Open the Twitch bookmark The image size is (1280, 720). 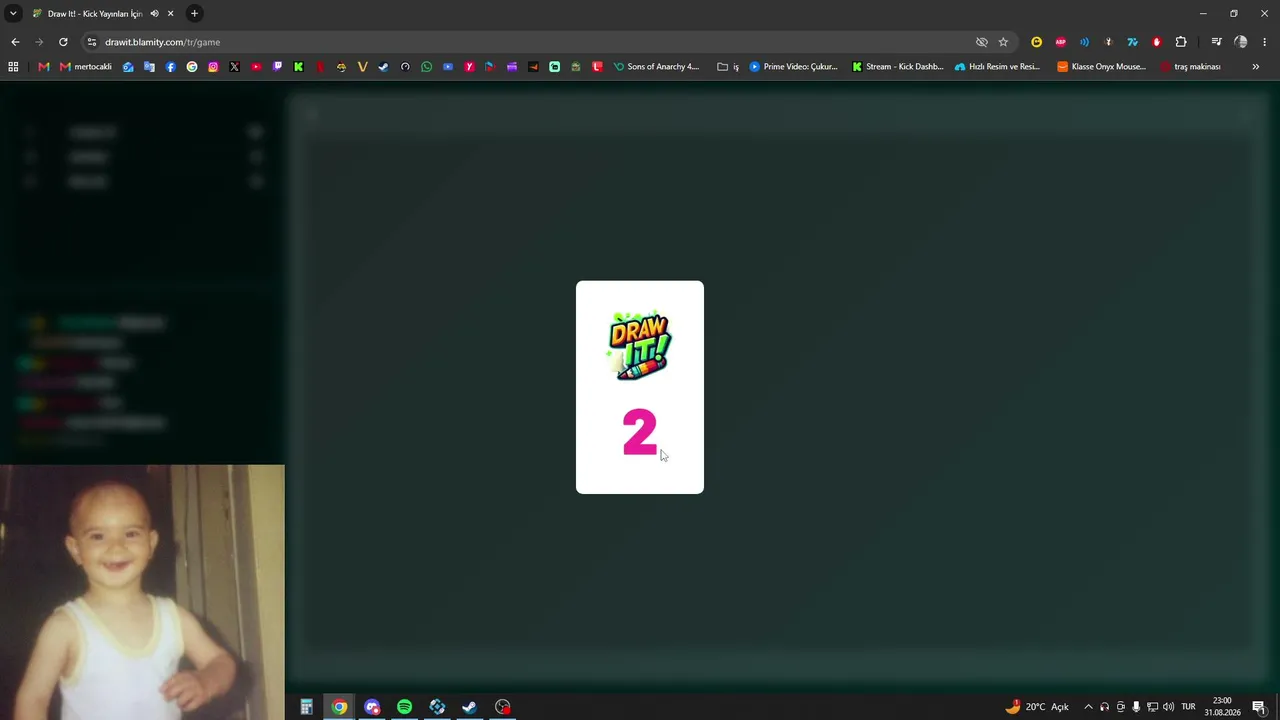[x=277, y=67]
